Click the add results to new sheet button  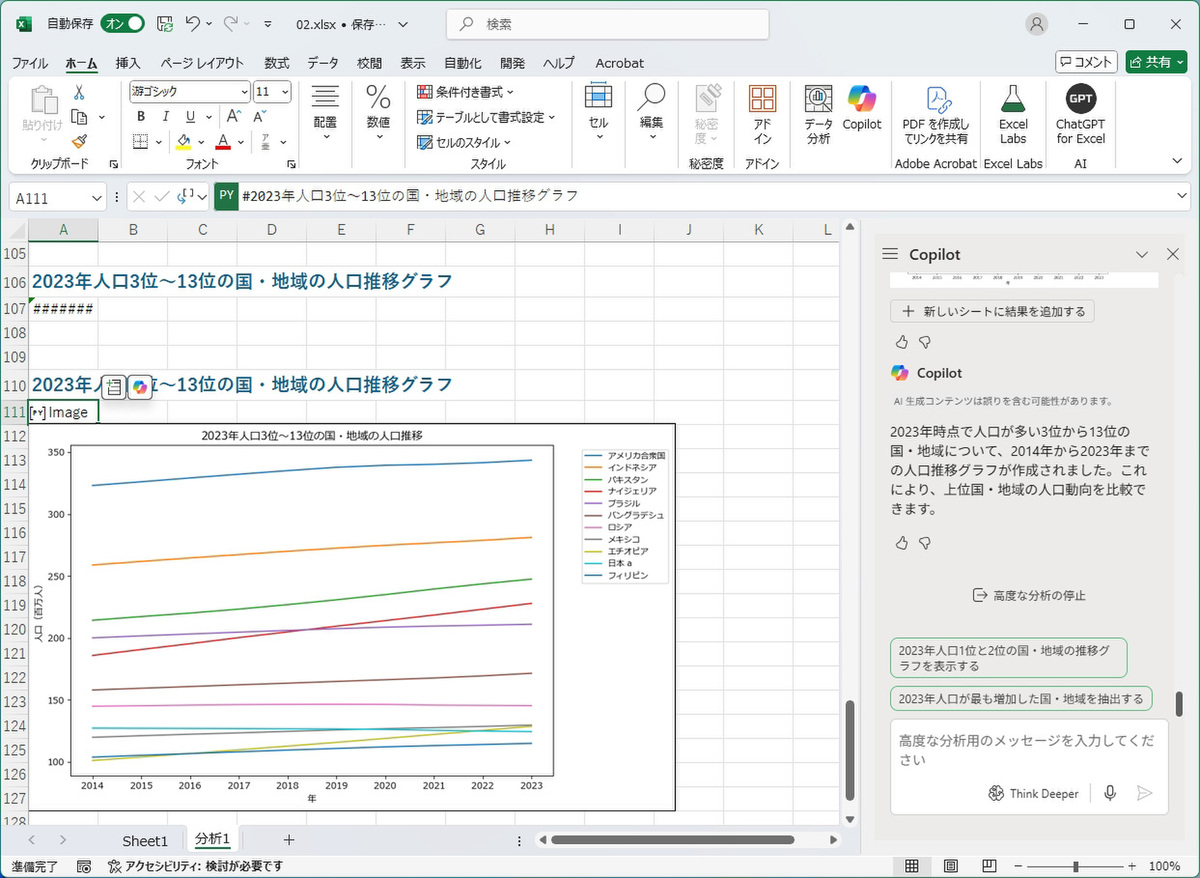(x=992, y=311)
